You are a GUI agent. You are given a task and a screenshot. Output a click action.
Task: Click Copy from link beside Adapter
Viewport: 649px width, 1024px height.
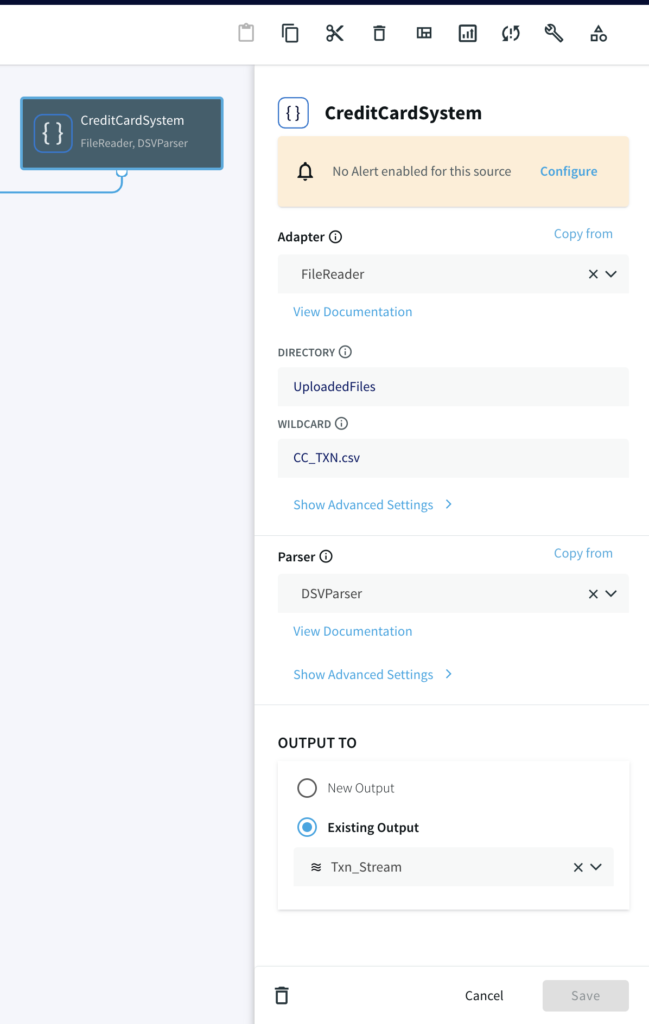(x=583, y=234)
